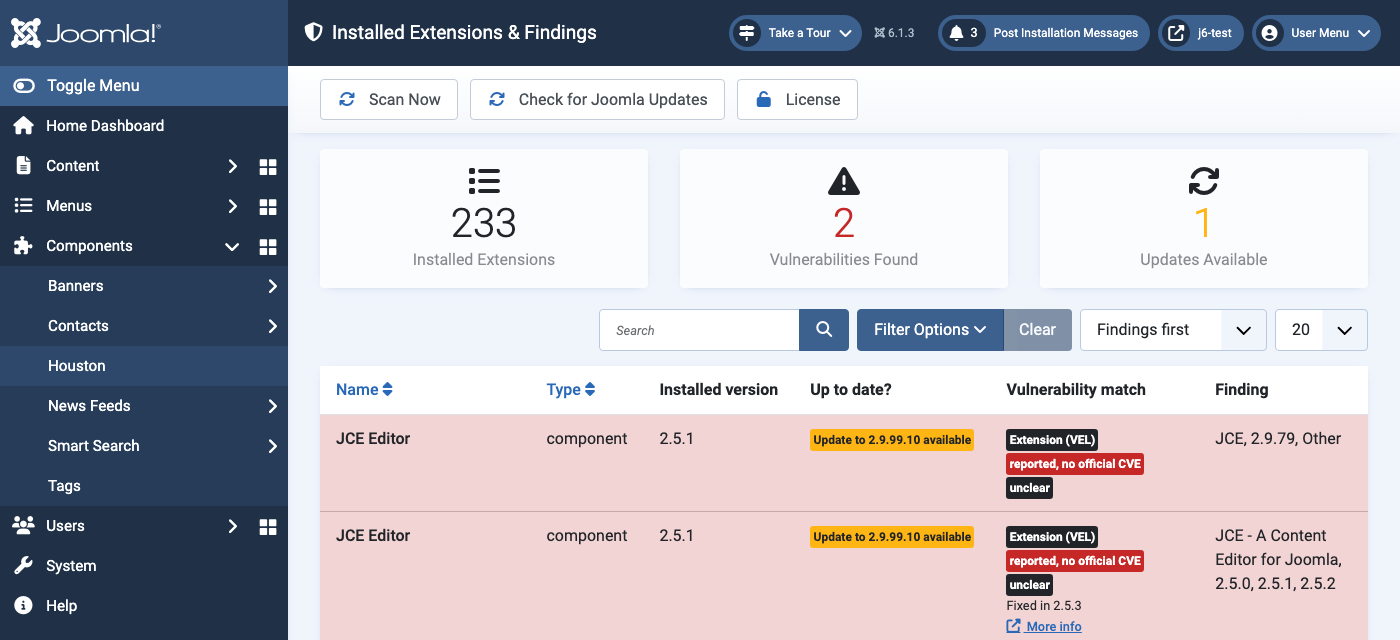
Task: Sort table by Type column
Action: point(571,390)
